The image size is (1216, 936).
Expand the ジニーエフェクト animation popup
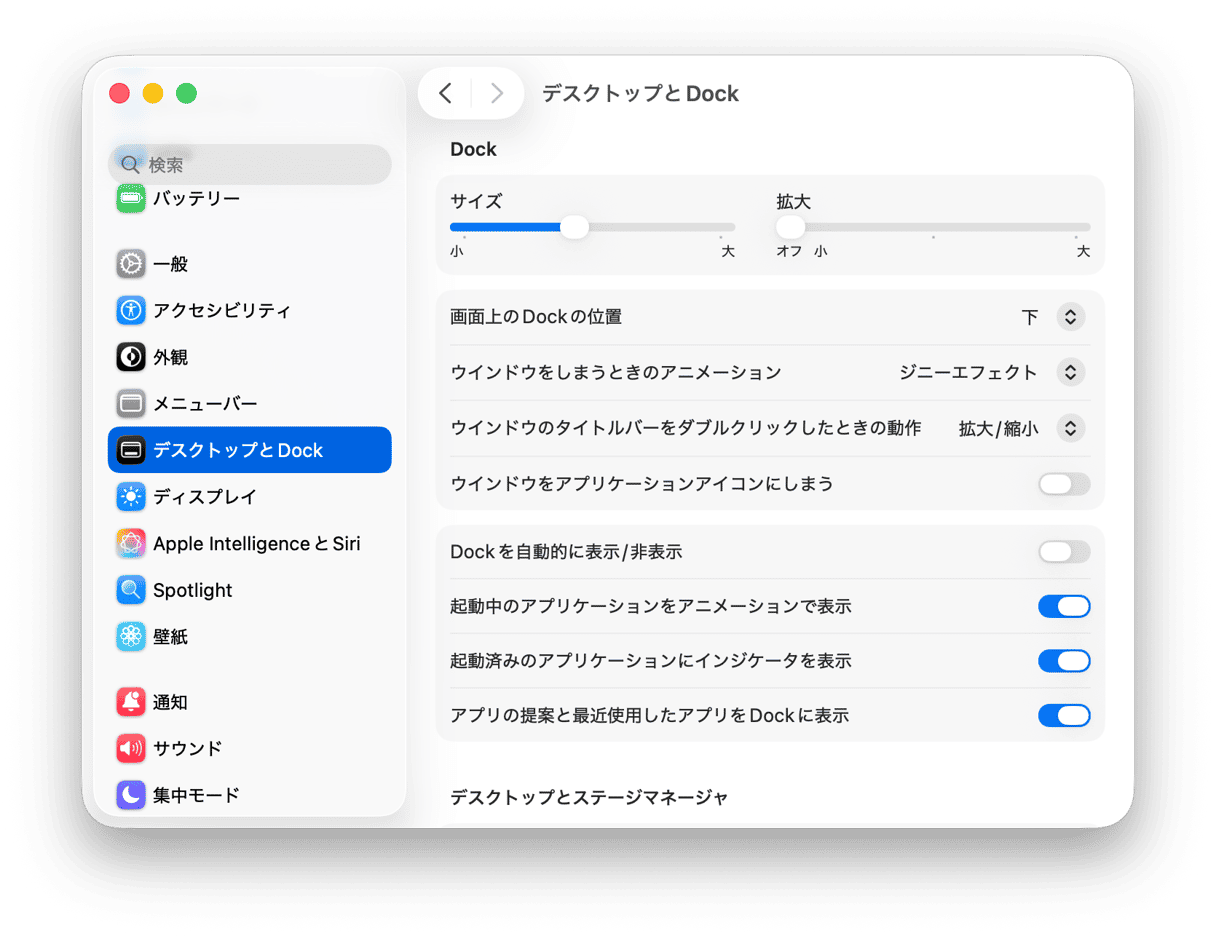coord(1069,372)
